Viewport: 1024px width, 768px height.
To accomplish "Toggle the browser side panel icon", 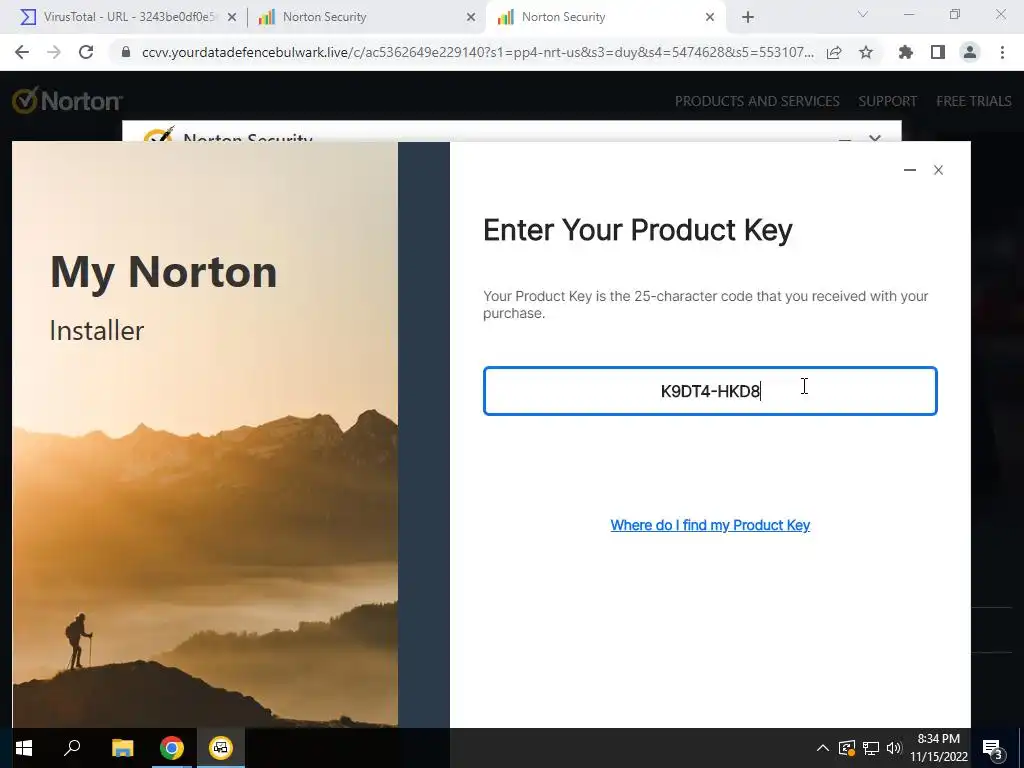I will [x=938, y=52].
